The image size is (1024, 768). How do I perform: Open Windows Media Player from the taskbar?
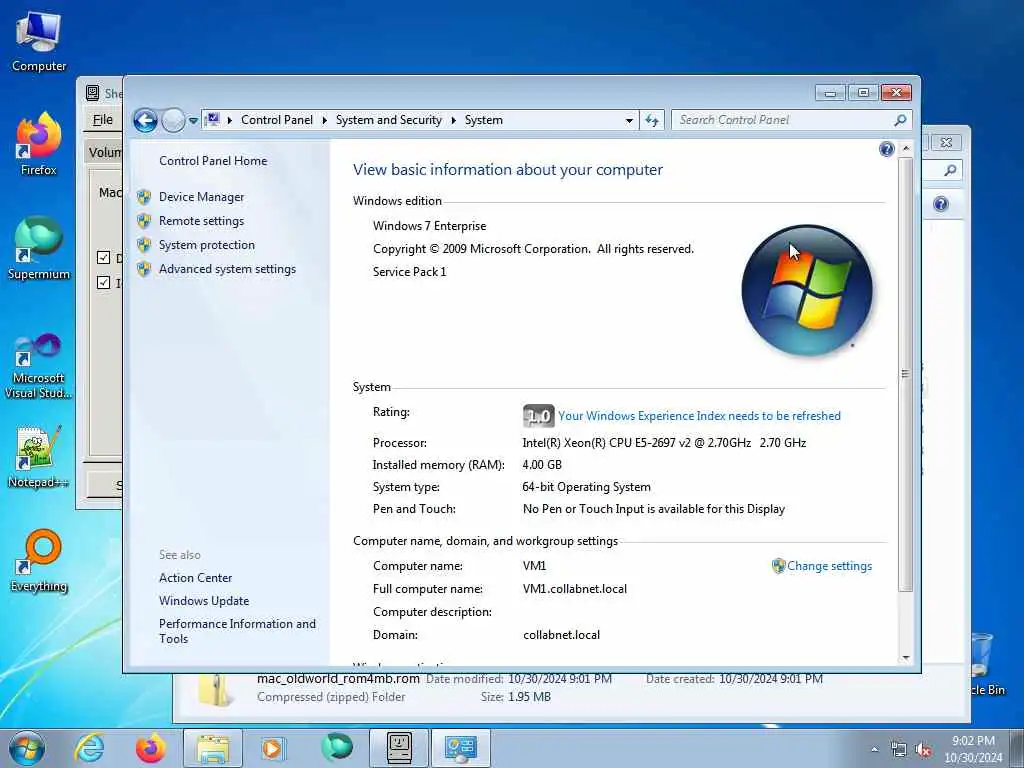click(272, 748)
